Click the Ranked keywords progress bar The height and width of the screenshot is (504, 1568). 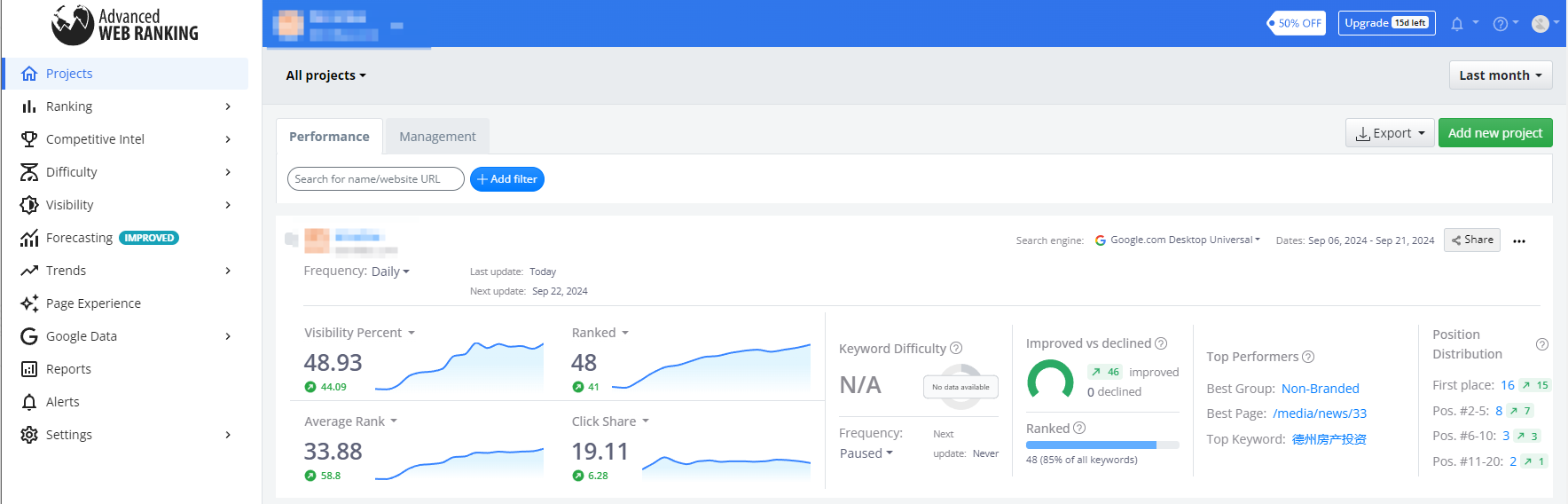click(x=1102, y=445)
